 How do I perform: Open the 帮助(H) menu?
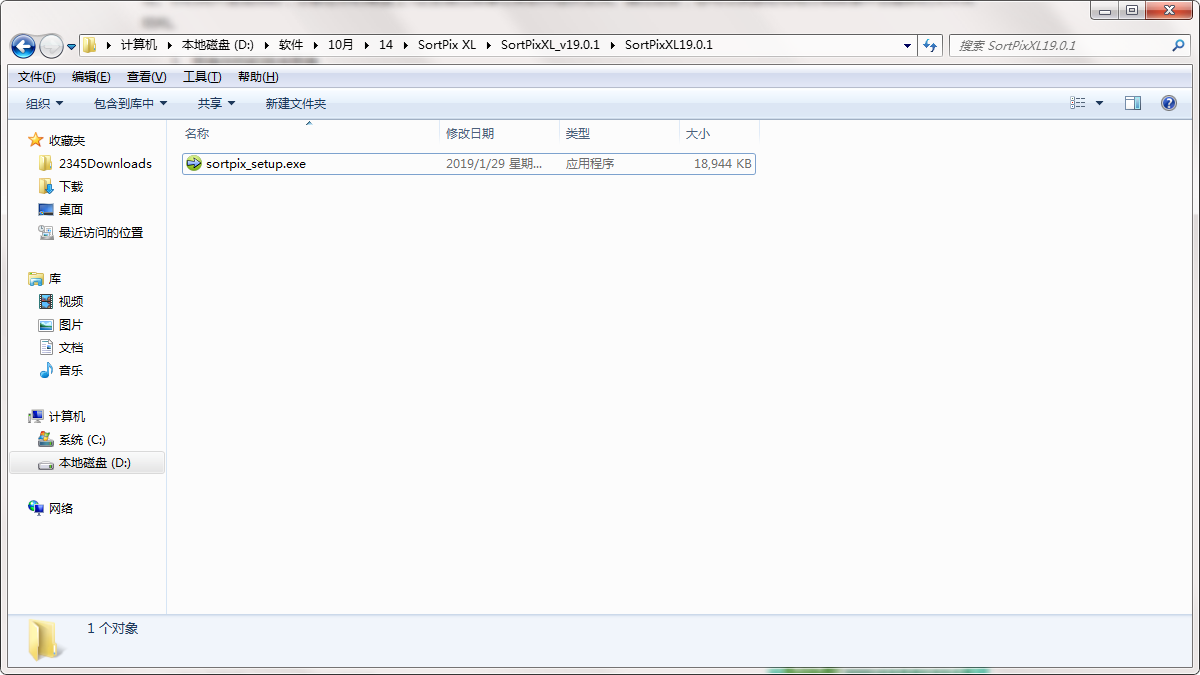coord(258,77)
